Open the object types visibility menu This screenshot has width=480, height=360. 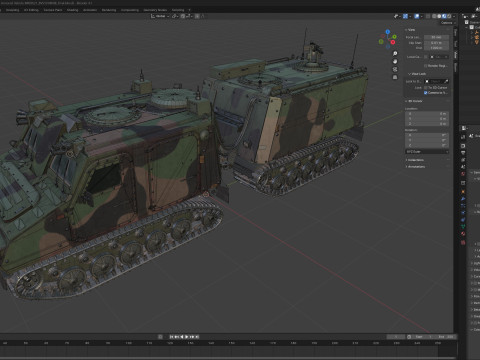tap(396, 16)
